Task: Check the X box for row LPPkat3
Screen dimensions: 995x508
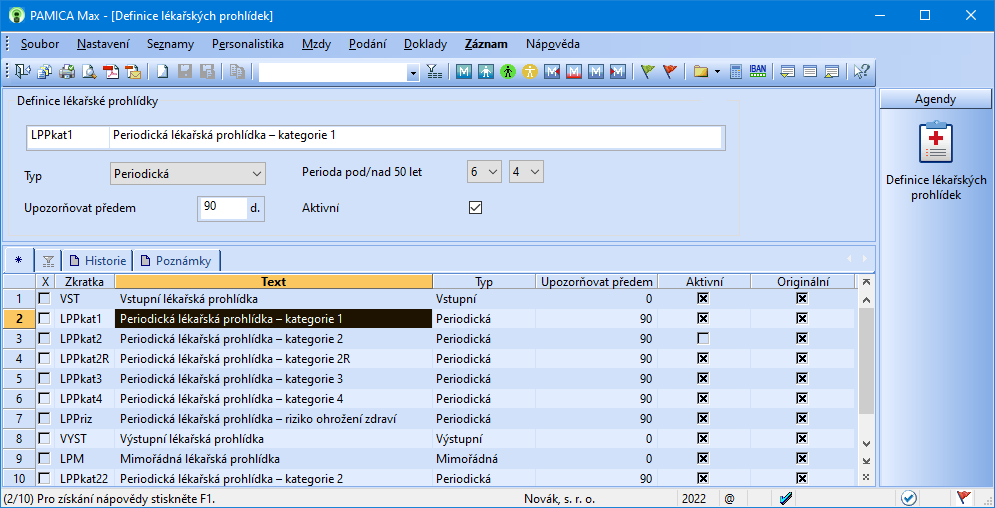Action: [44, 379]
